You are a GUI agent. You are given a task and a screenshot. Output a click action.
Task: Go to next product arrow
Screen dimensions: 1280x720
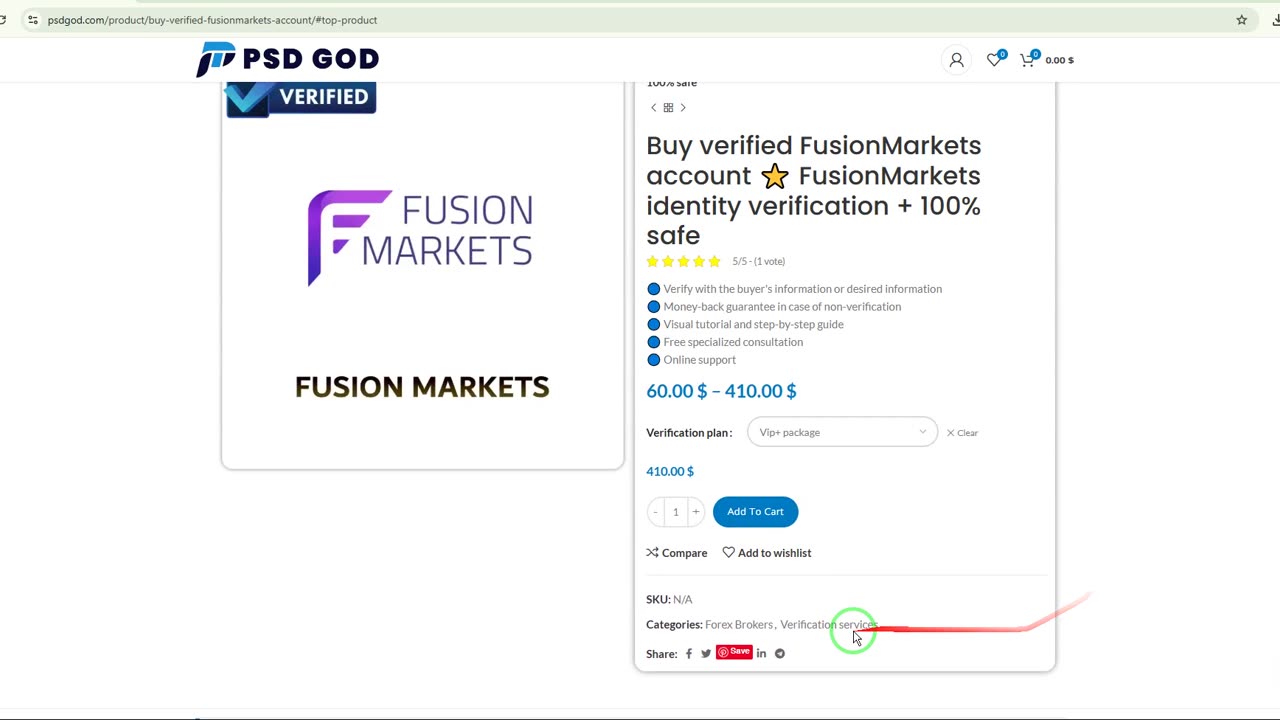tap(683, 108)
